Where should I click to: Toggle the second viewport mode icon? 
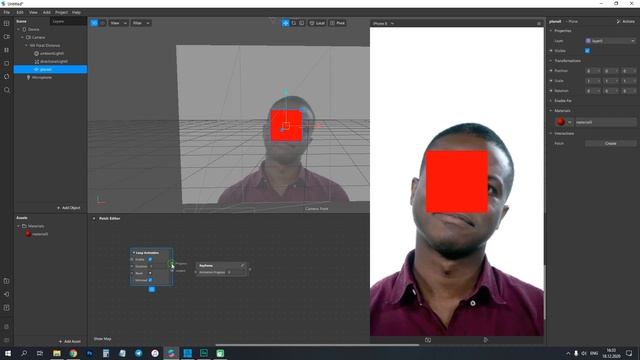102,23
